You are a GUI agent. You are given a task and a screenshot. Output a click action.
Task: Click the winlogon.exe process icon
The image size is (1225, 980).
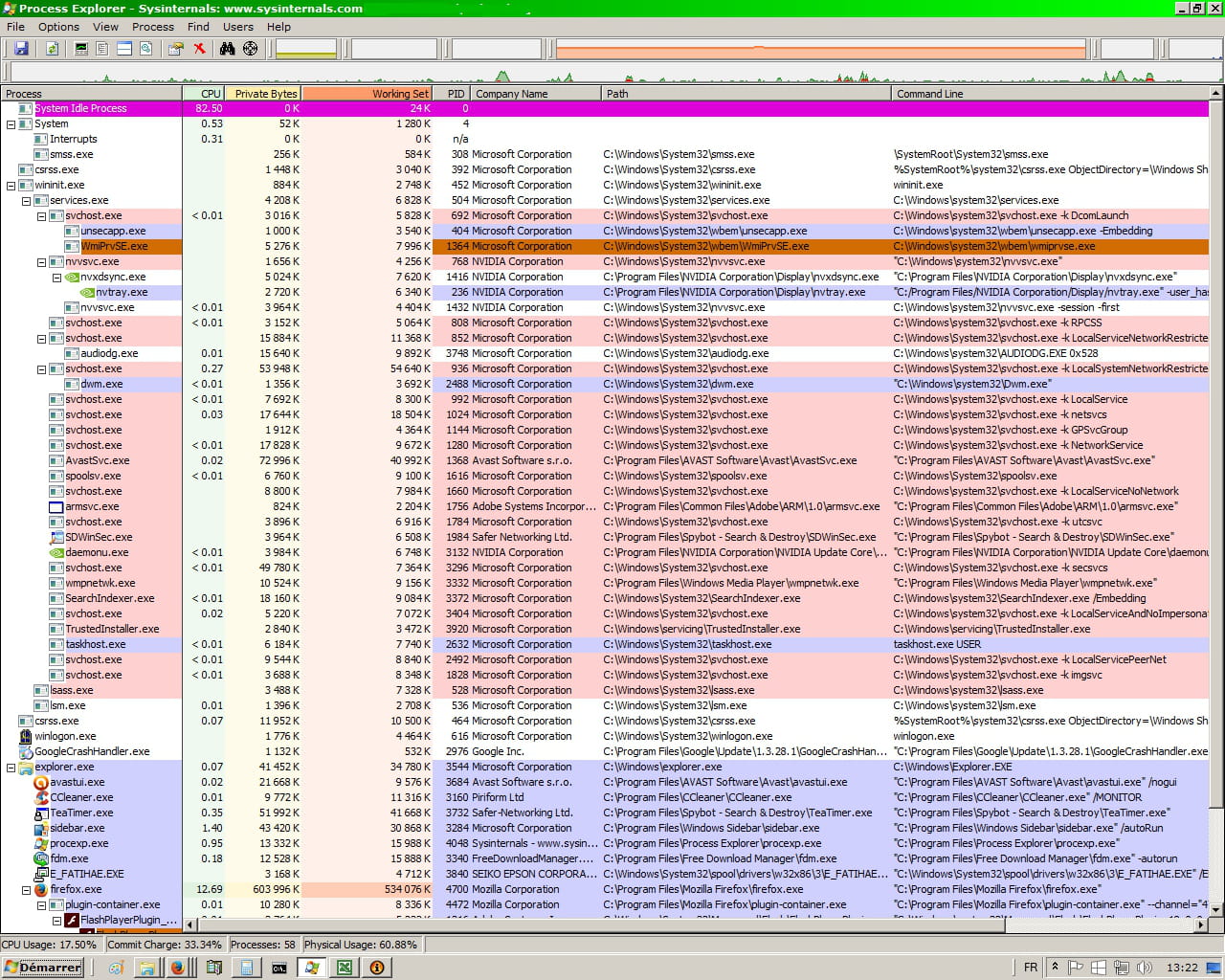pyautogui.click(x=26, y=736)
